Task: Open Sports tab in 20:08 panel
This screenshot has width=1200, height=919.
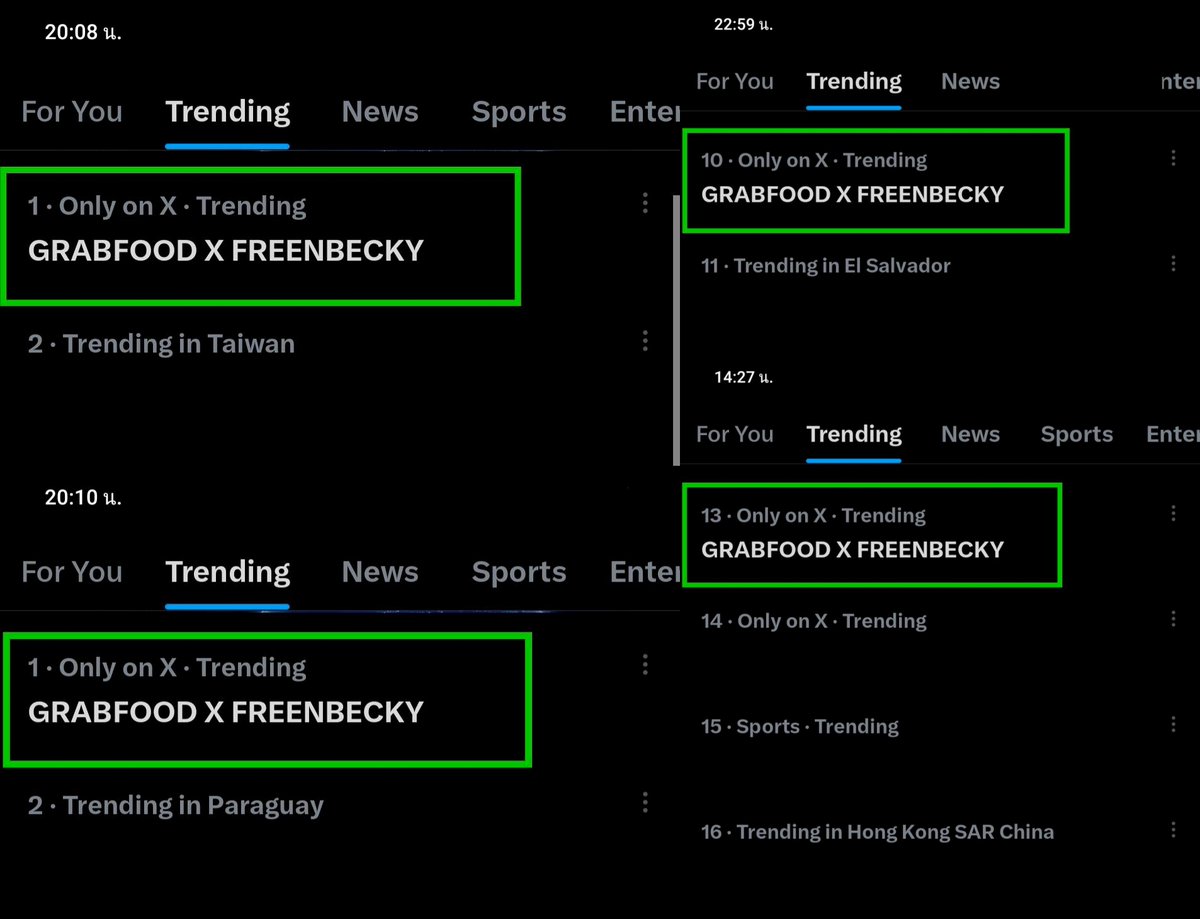Action: click(519, 112)
